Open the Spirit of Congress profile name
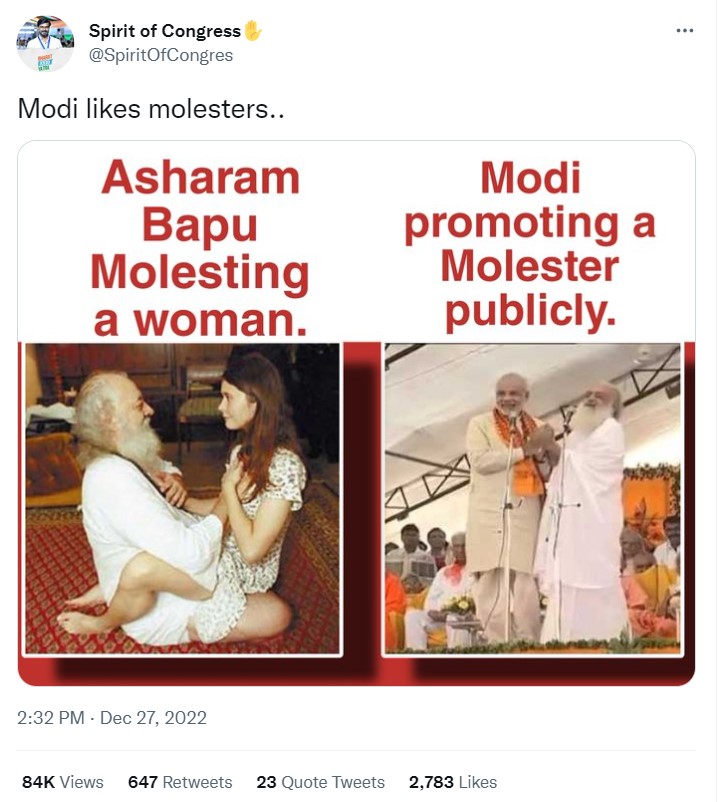This screenshot has width=720, height=802. click(x=167, y=31)
